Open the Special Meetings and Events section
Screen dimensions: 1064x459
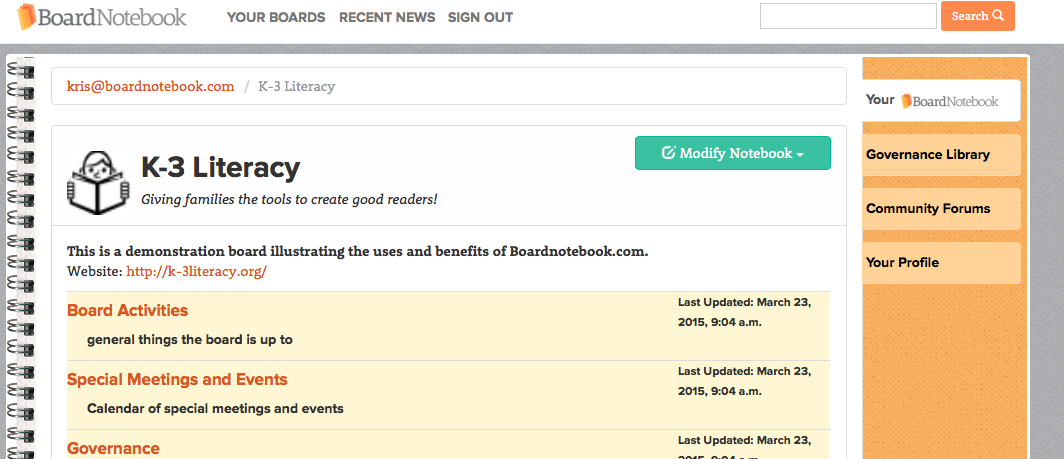coord(177,380)
